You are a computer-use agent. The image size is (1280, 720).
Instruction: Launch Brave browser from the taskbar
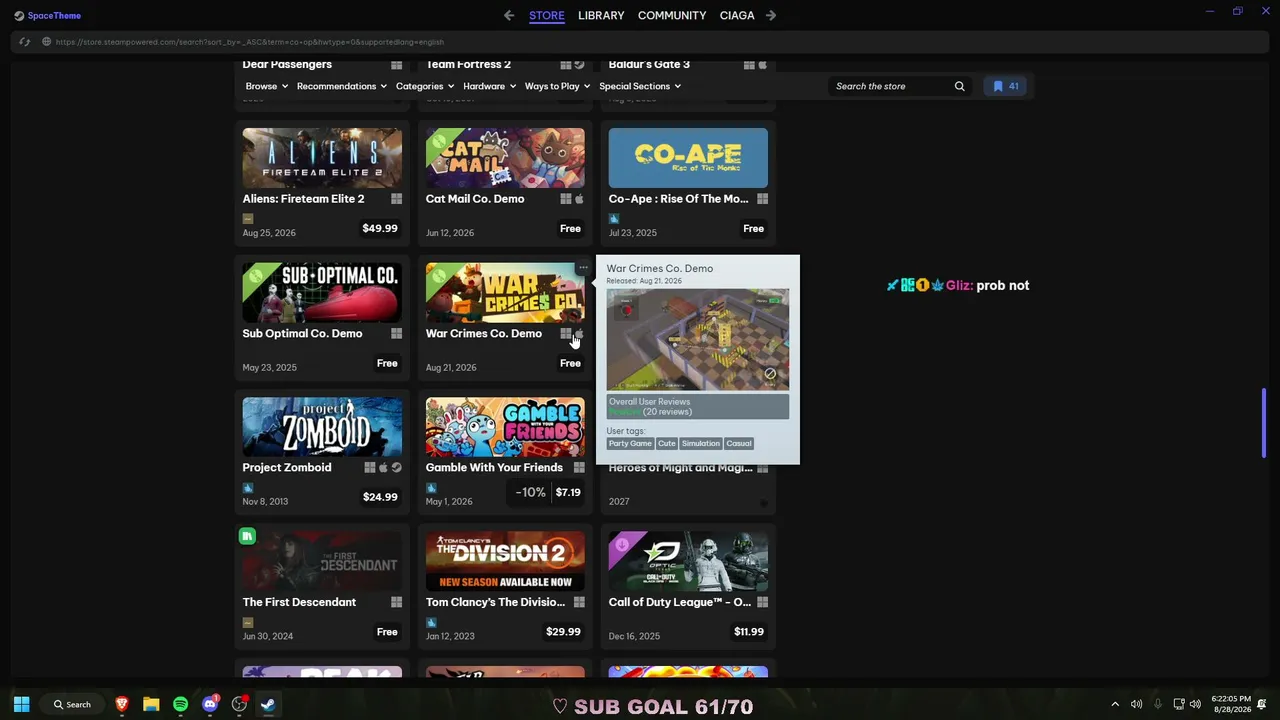pos(122,704)
